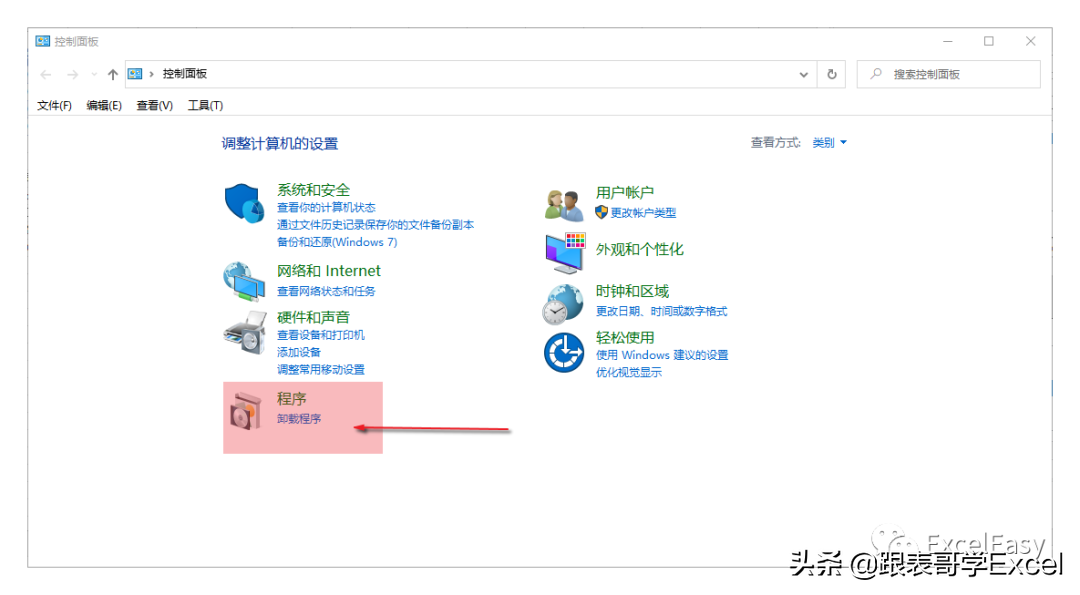Open the 网络和 Internet category link
The width and height of the screenshot is (1080, 595).
point(329,271)
